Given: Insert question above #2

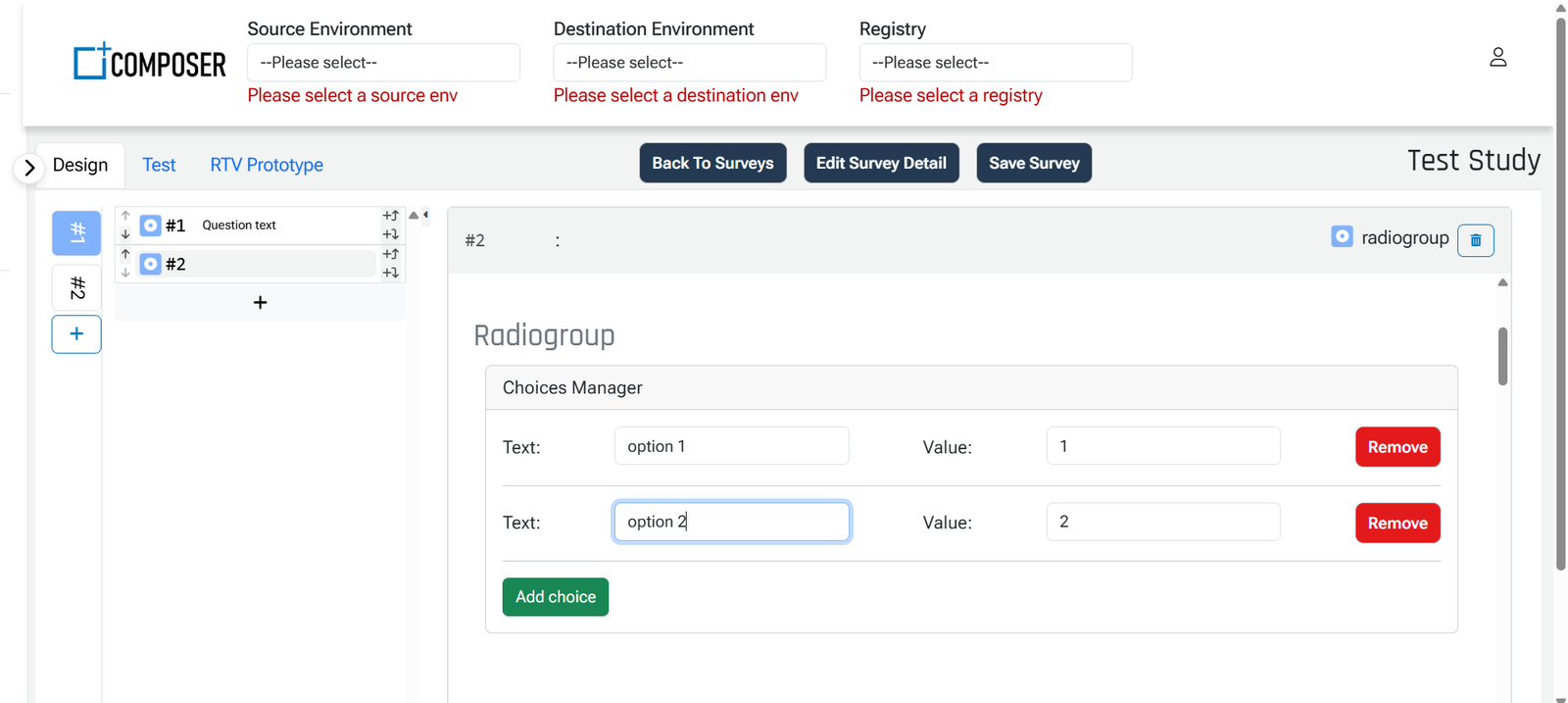Looking at the screenshot, I should [x=390, y=254].
